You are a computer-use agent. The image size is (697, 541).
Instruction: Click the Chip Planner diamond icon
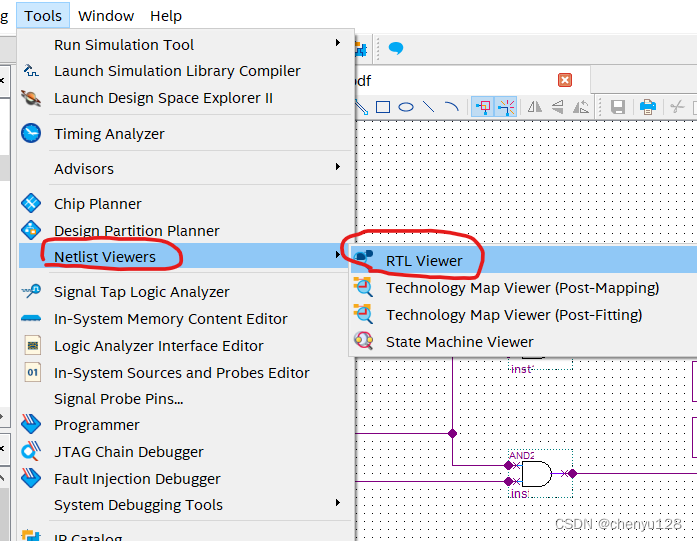31,203
